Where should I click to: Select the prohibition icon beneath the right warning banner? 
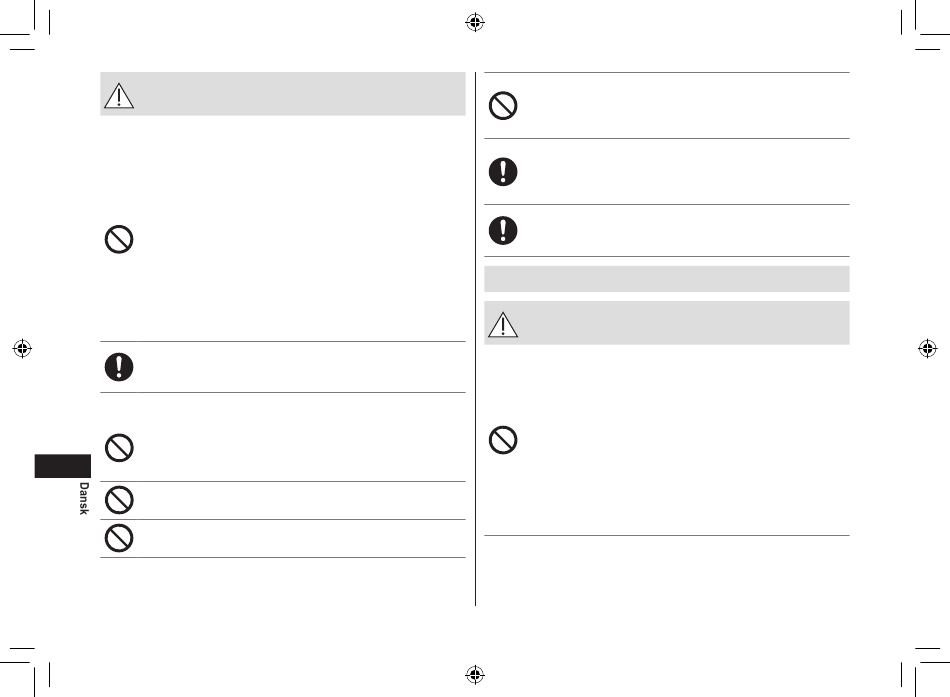pyautogui.click(x=503, y=439)
